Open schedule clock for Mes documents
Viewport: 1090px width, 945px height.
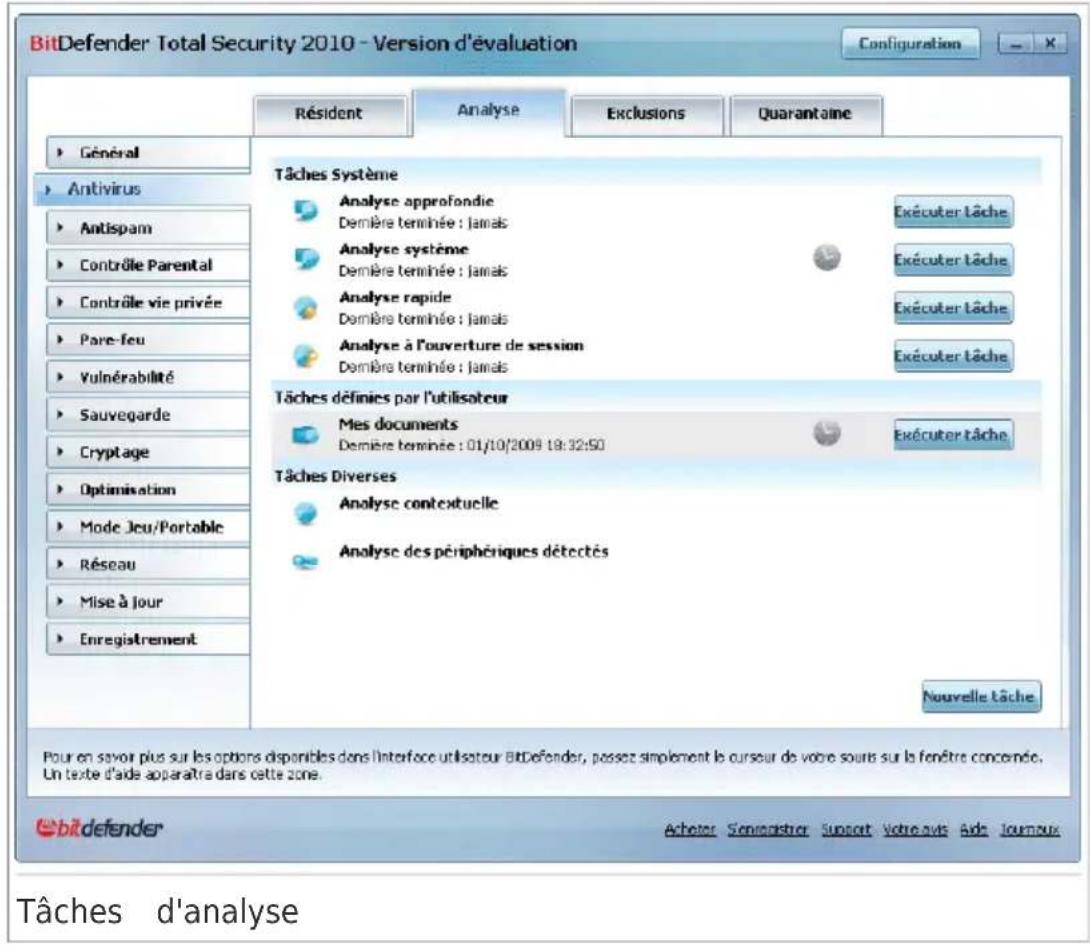click(x=827, y=433)
